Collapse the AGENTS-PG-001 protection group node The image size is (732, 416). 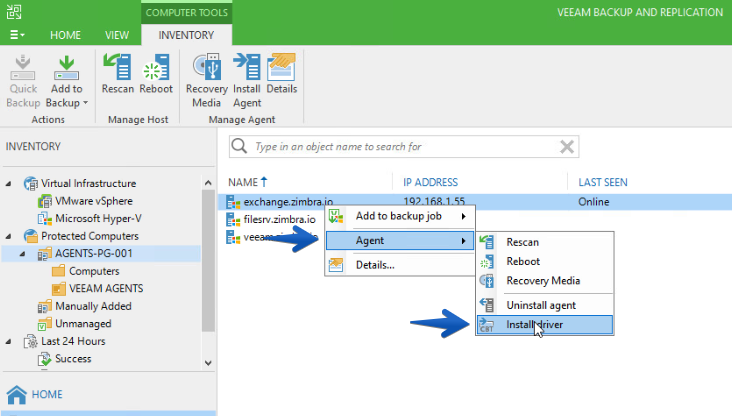22,254
